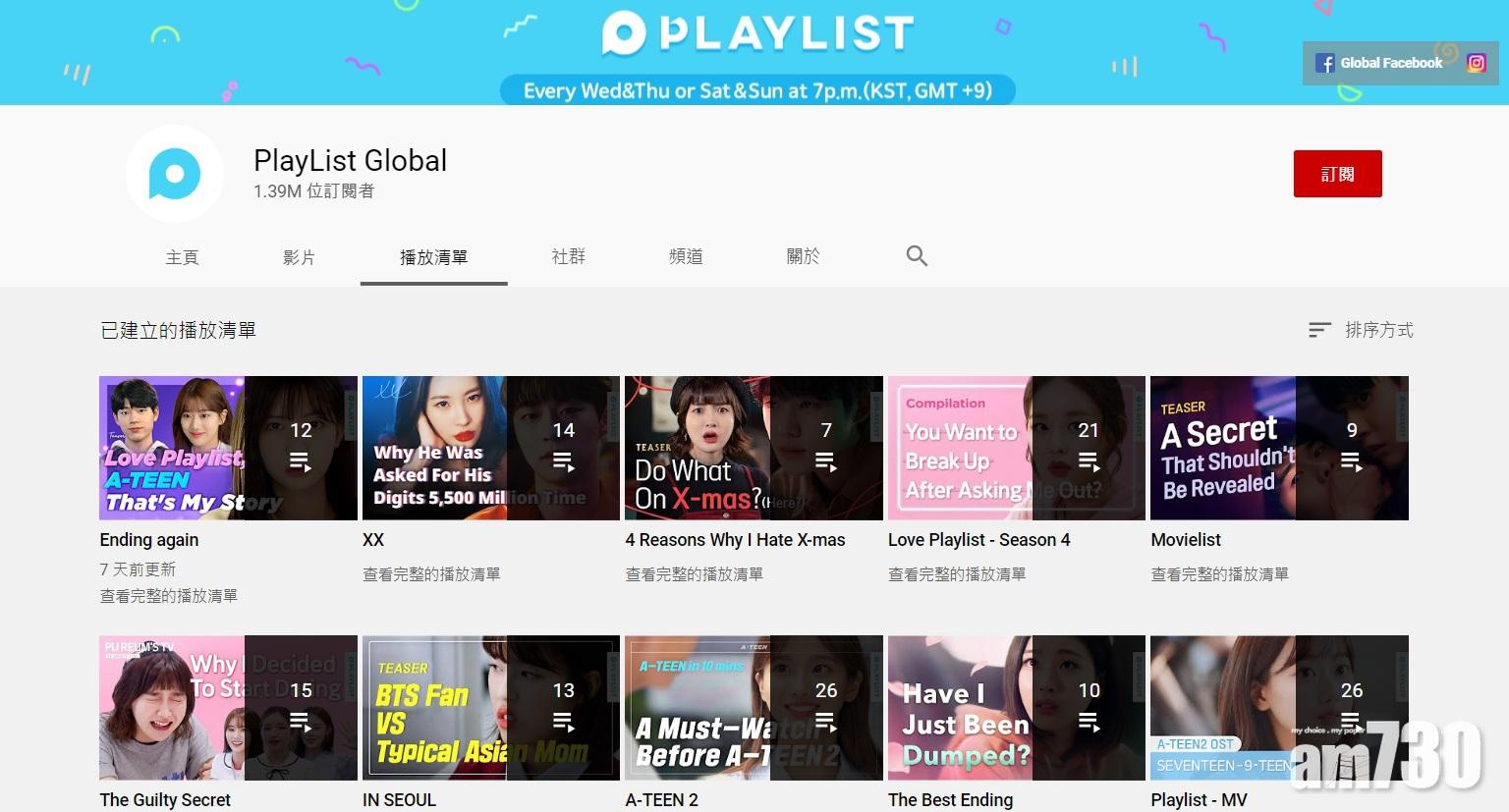Screen dimensions: 1509x812
Task: Open the 4 Reasons Why I Hate X-mas thumbnail
Action: click(x=754, y=448)
